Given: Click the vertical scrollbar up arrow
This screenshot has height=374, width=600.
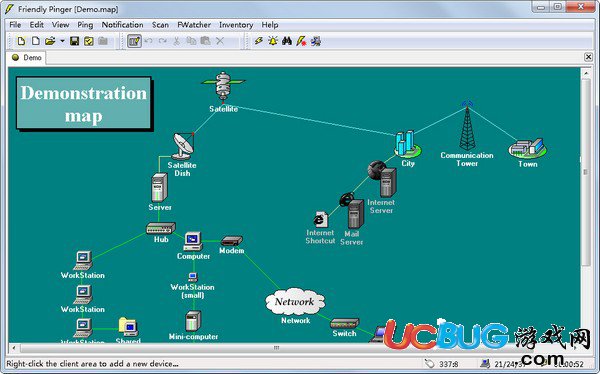Looking at the screenshot, I should pyautogui.click(x=586, y=73).
